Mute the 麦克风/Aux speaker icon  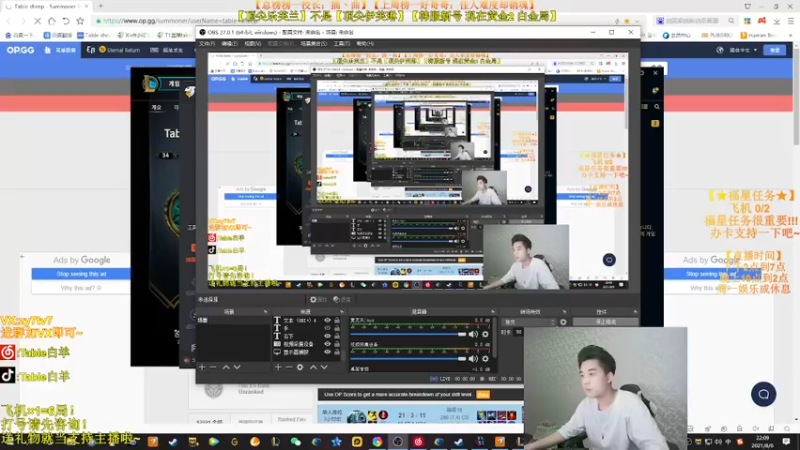click(473, 334)
